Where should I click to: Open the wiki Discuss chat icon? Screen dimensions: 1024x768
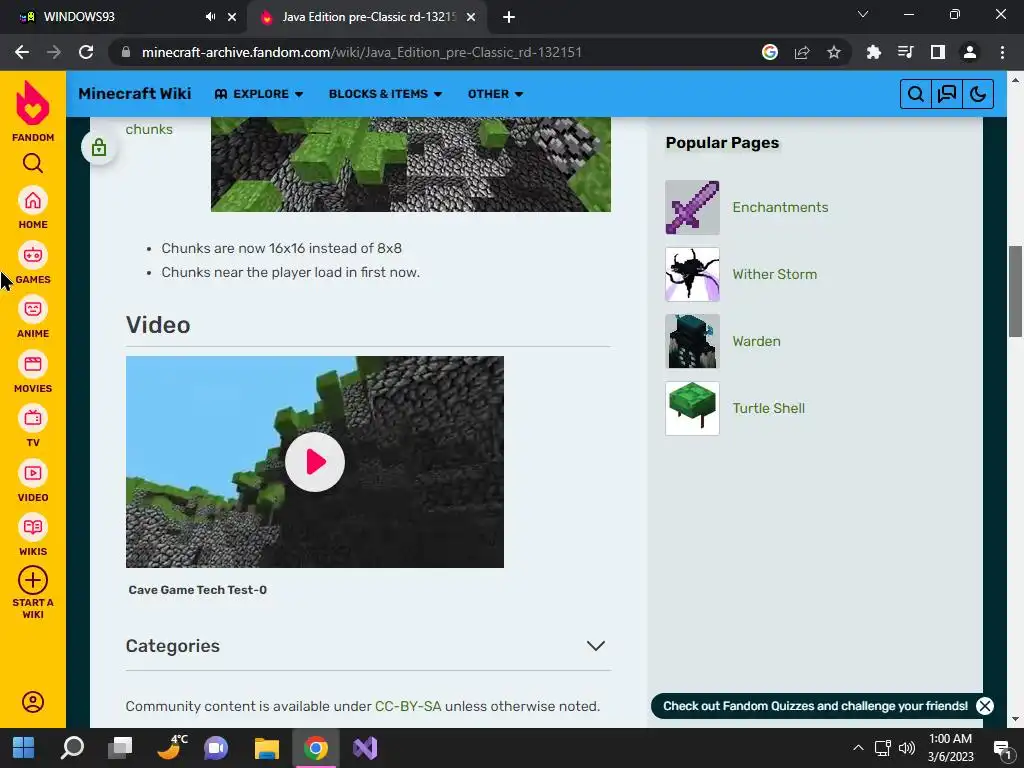click(x=947, y=94)
